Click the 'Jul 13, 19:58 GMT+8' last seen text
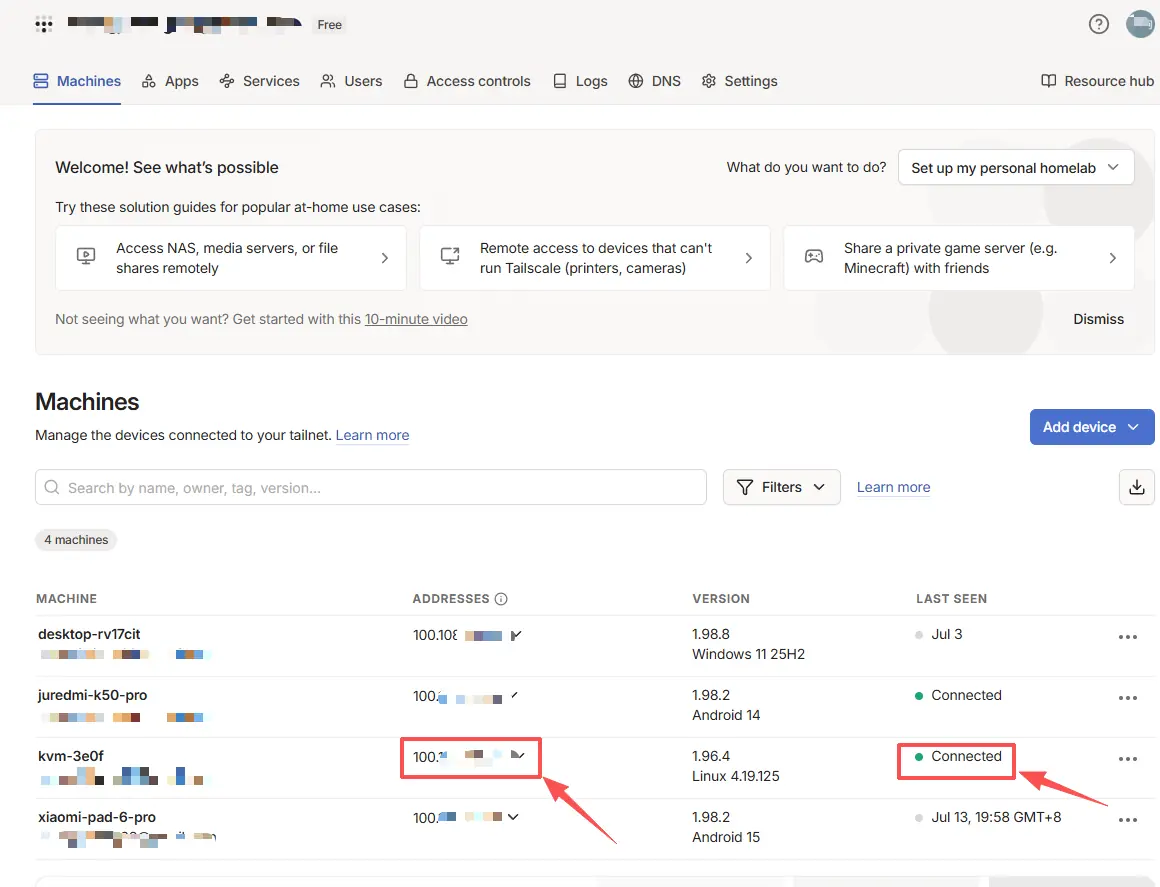The height and width of the screenshot is (887, 1160). 996,817
